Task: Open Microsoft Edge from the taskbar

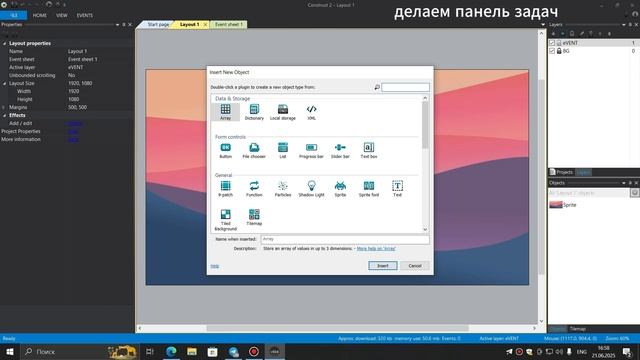Action: pos(171,351)
